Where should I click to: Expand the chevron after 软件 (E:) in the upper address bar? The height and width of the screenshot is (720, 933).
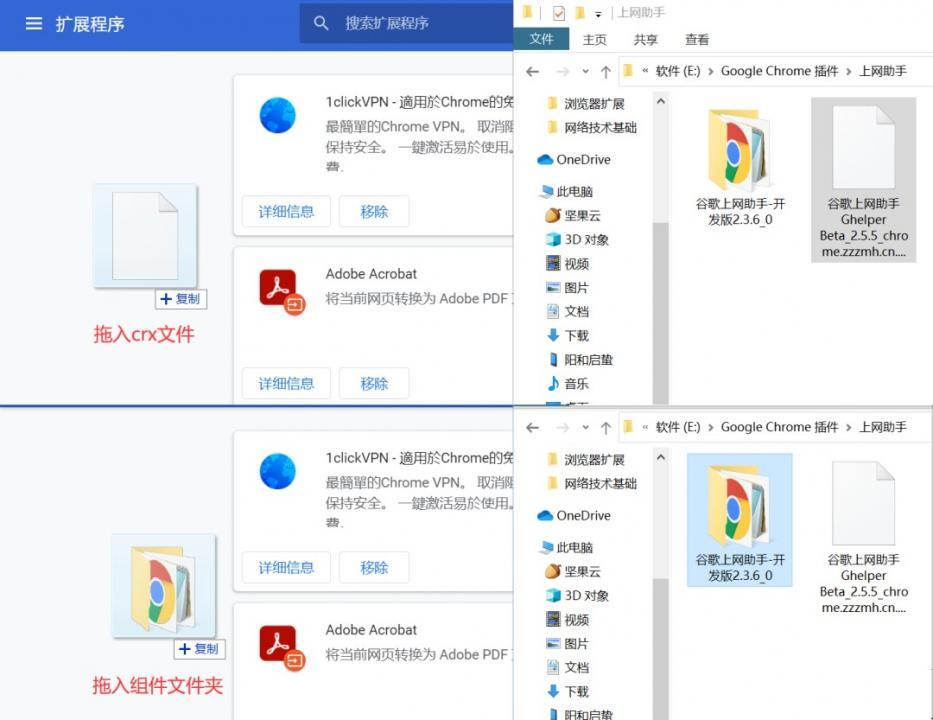710,72
